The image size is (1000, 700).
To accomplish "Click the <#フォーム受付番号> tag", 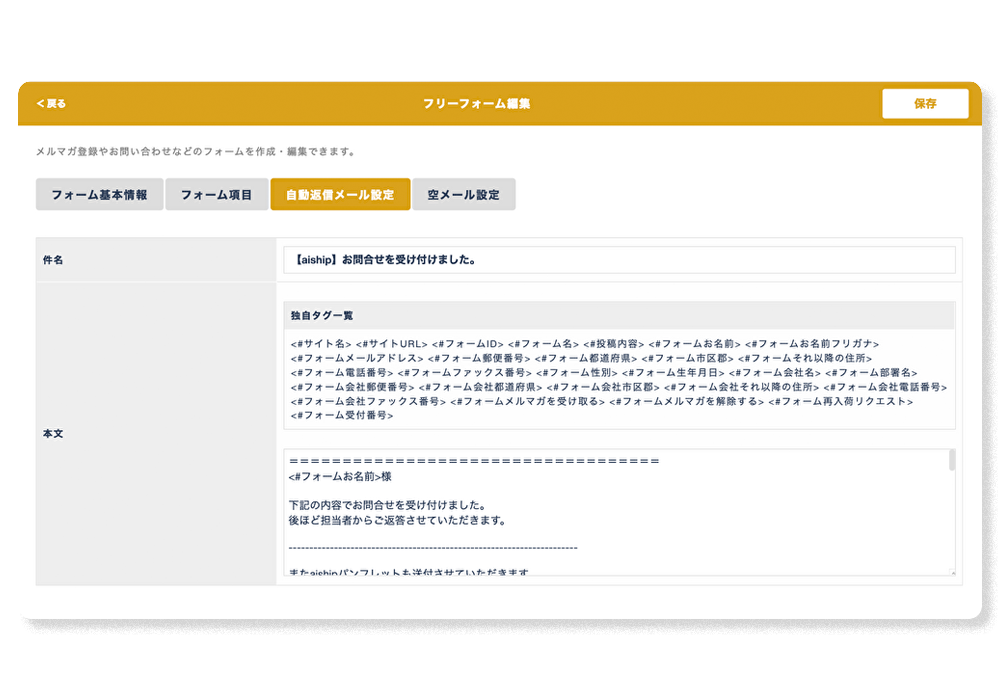I will pyautogui.click(x=341, y=415).
